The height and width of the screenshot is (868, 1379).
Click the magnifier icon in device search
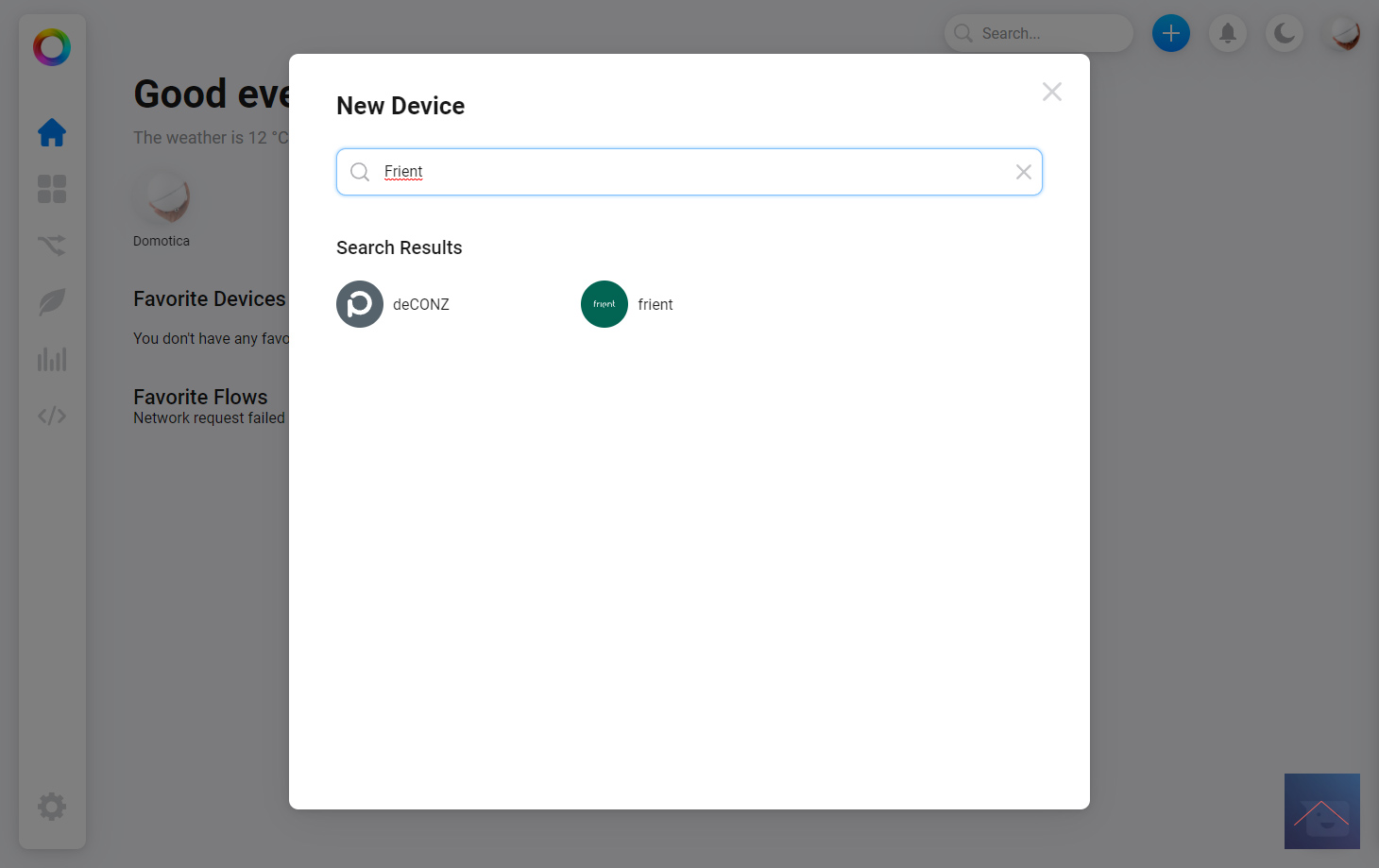point(360,172)
